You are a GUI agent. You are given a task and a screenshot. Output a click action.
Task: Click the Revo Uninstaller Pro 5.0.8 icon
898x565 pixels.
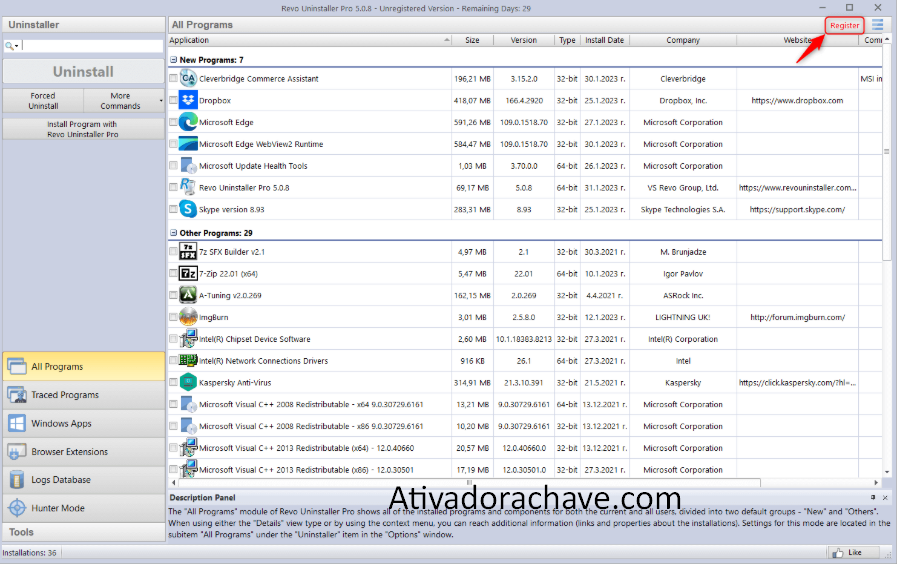coord(188,187)
